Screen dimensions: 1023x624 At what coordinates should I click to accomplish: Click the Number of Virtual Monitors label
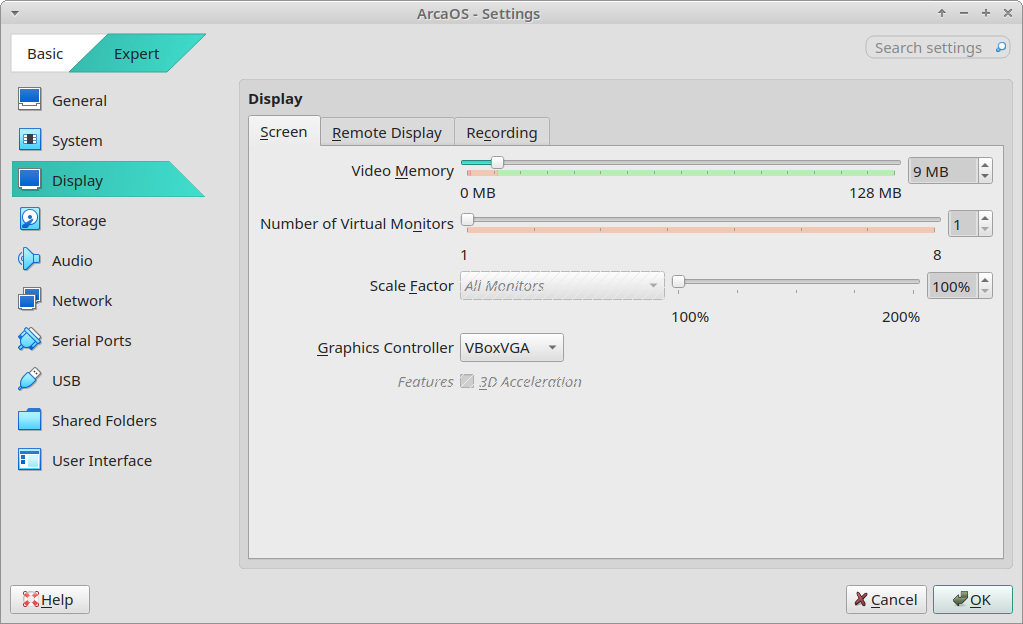coord(357,224)
